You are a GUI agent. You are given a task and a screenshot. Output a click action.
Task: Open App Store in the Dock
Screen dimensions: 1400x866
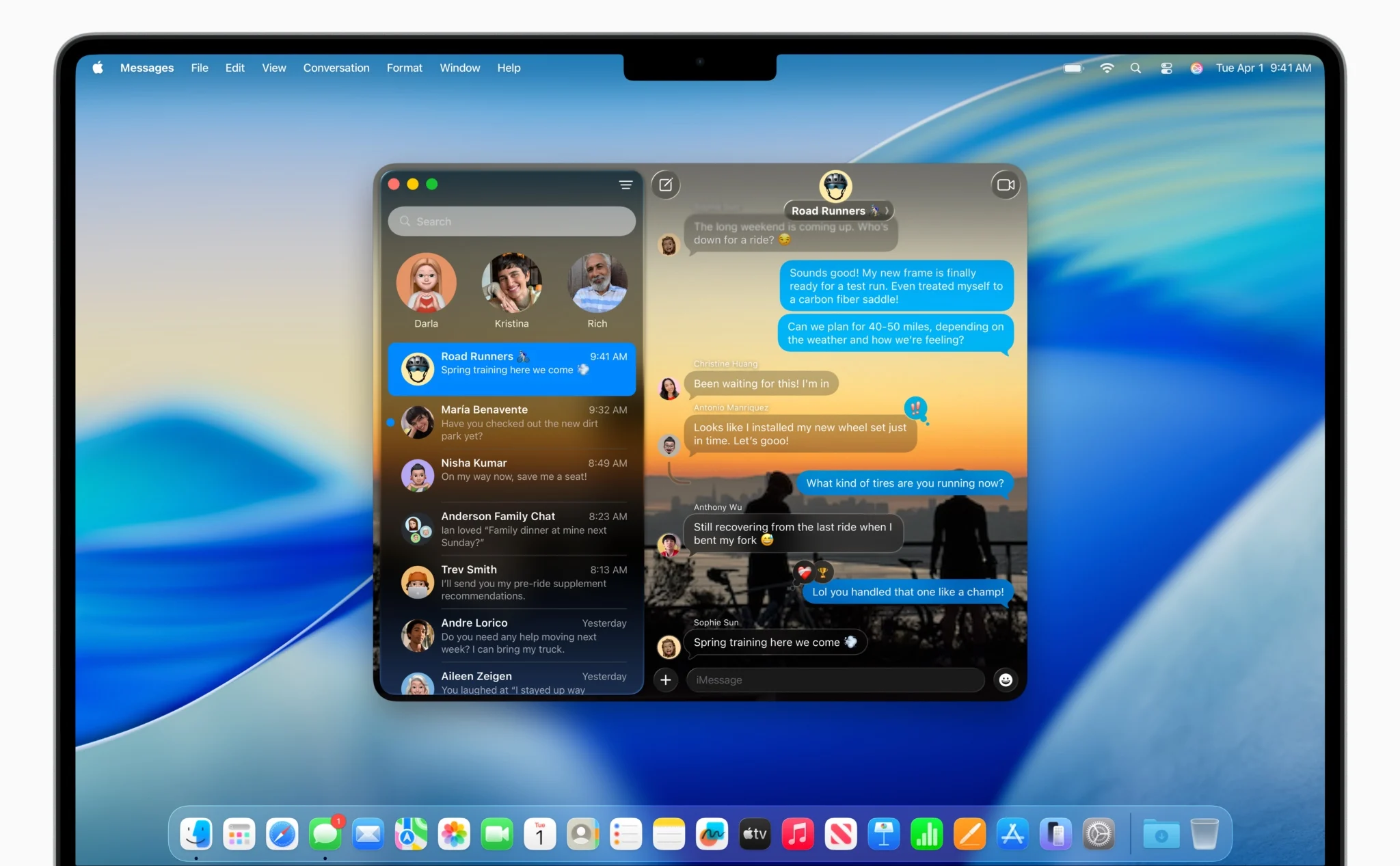[x=1012, y=834]
